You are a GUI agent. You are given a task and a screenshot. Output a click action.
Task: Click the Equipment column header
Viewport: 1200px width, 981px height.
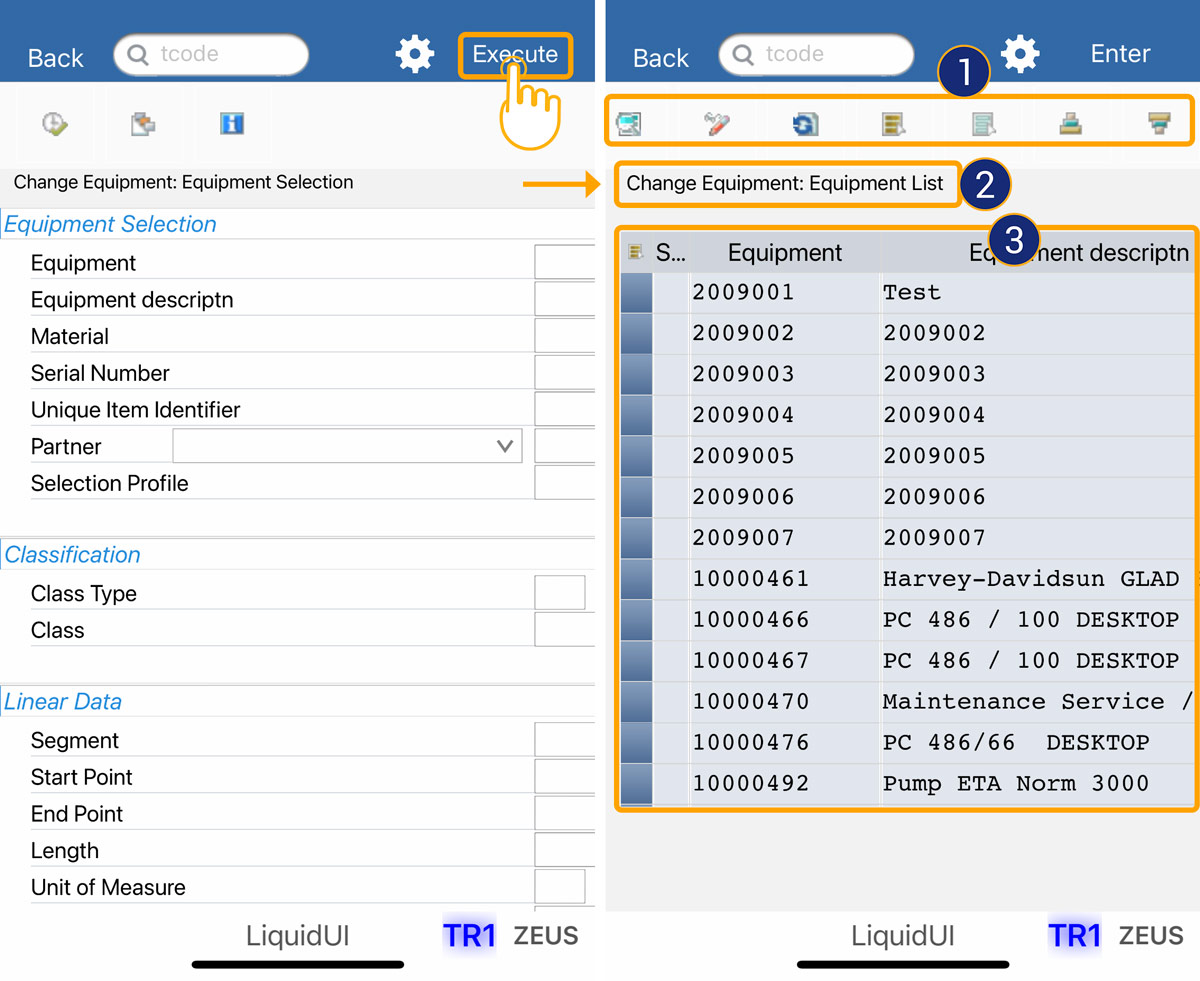pyautogui.click(x=785, y=253)
